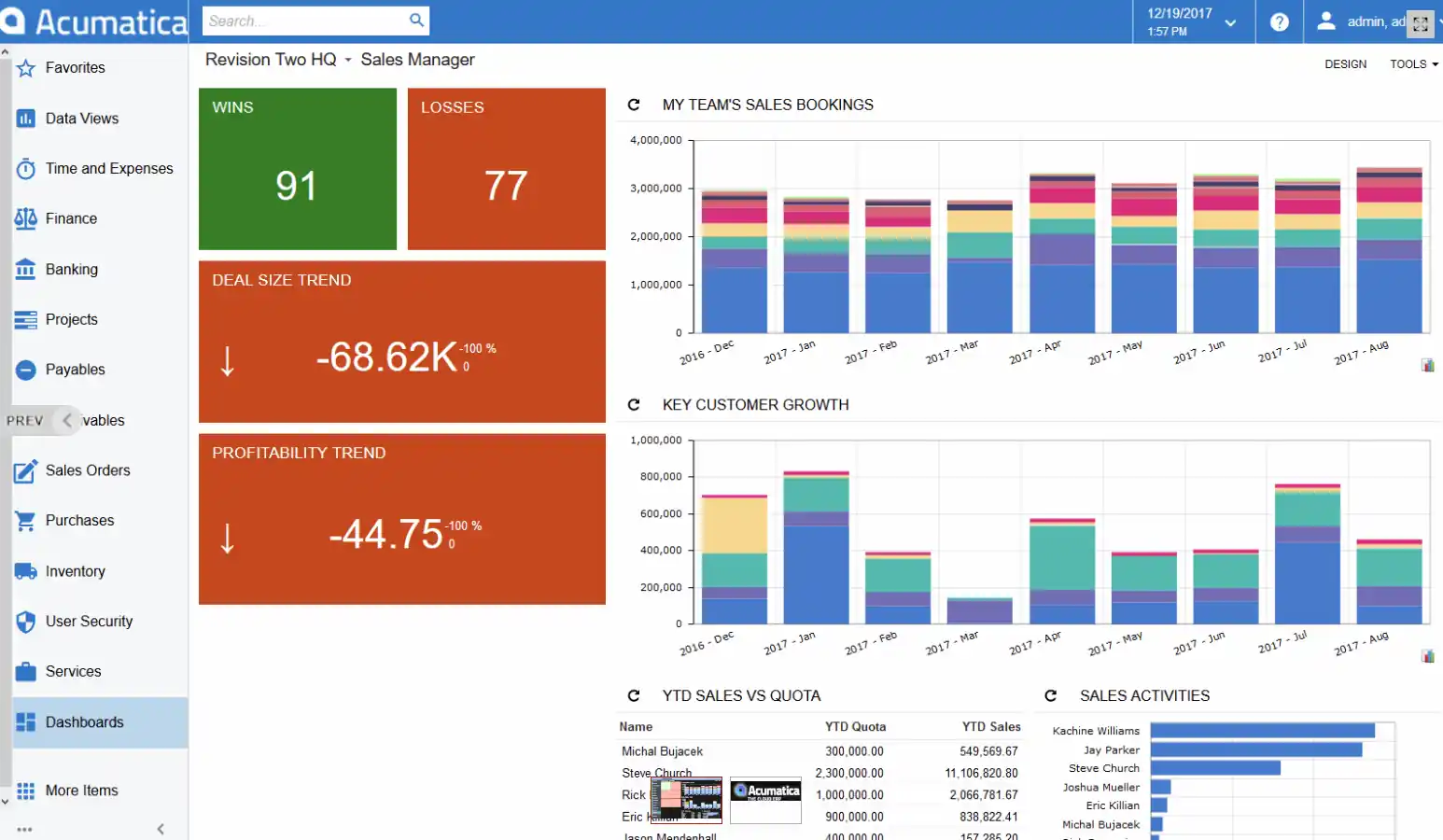This screenshot has height=840, width=1443.
Task: Click the 2017 - Apr bar in Sales Bookings
Action: pyautogui.click(x=1062, y=253)
